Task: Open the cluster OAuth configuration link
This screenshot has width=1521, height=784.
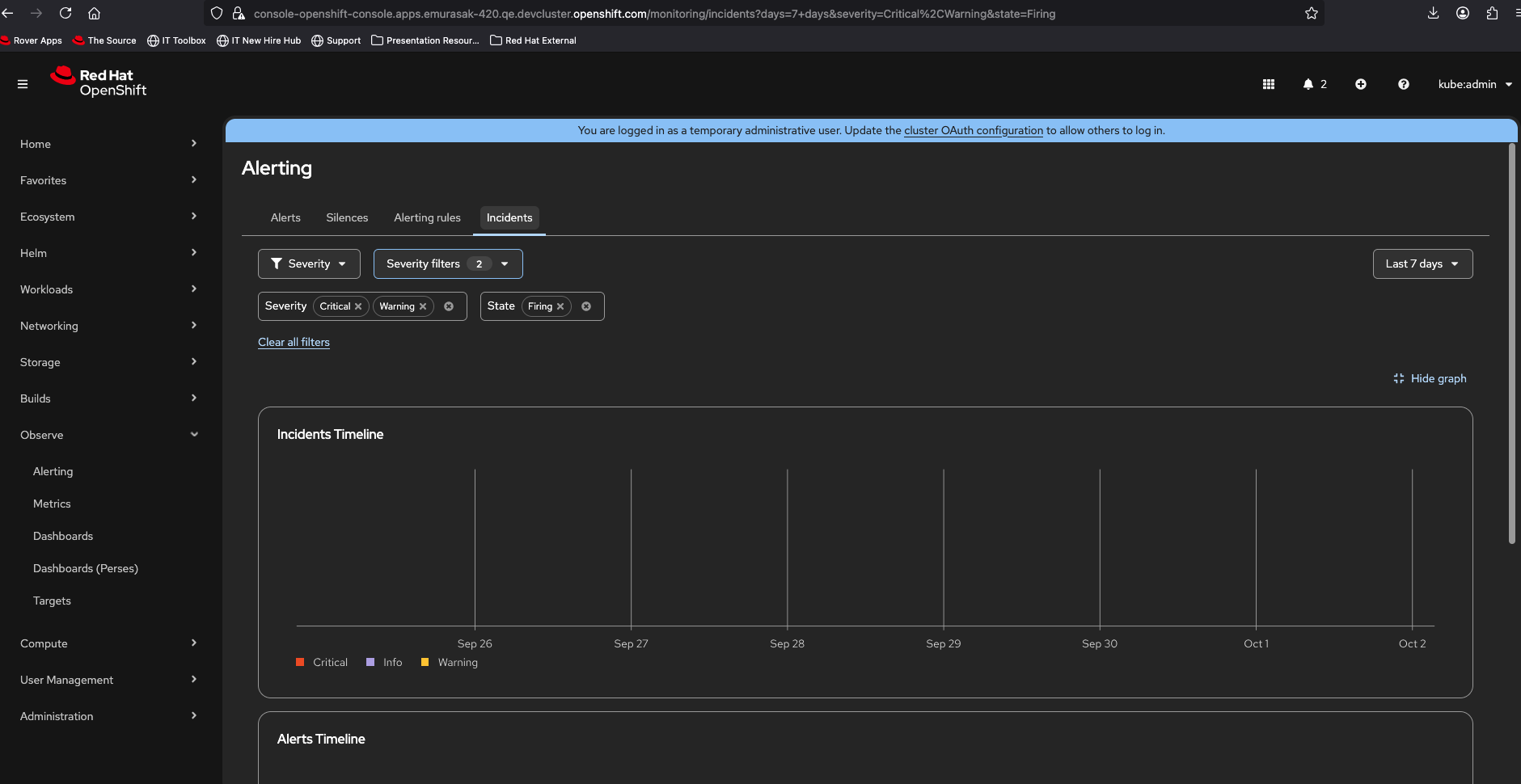Action: (x=973, y=130)
